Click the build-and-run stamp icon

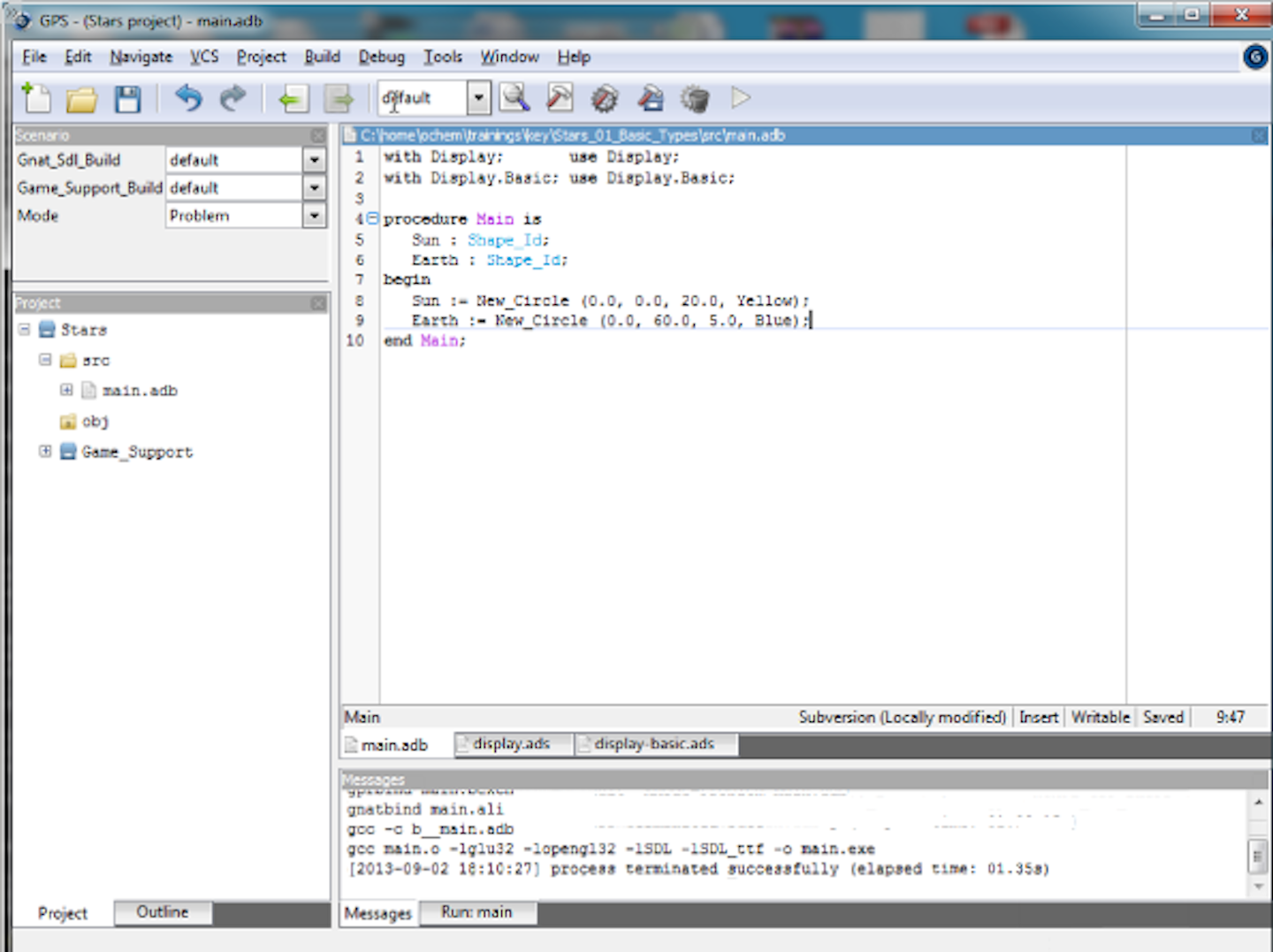point(651,98)
